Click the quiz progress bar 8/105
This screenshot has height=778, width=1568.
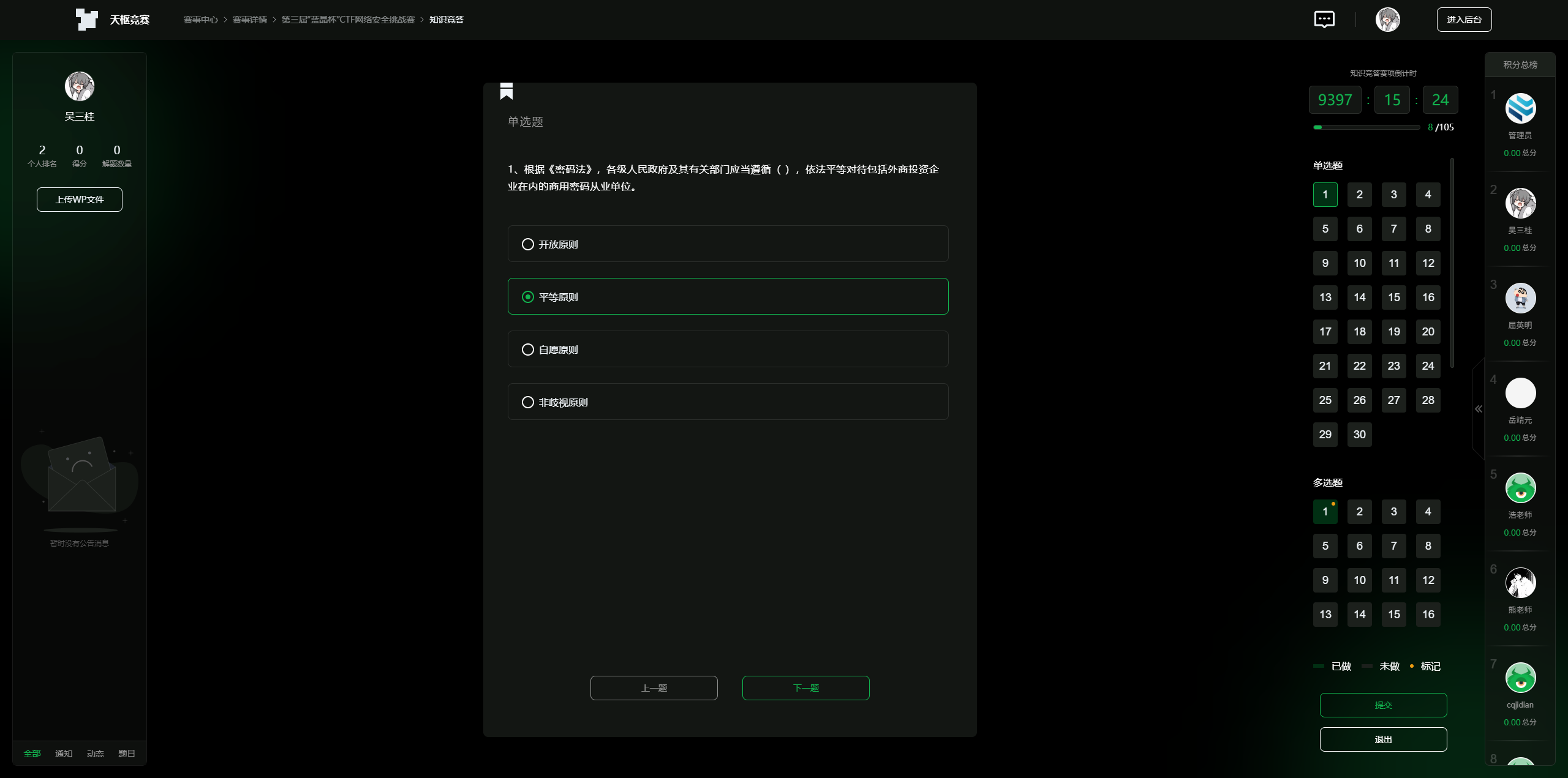1366,127
